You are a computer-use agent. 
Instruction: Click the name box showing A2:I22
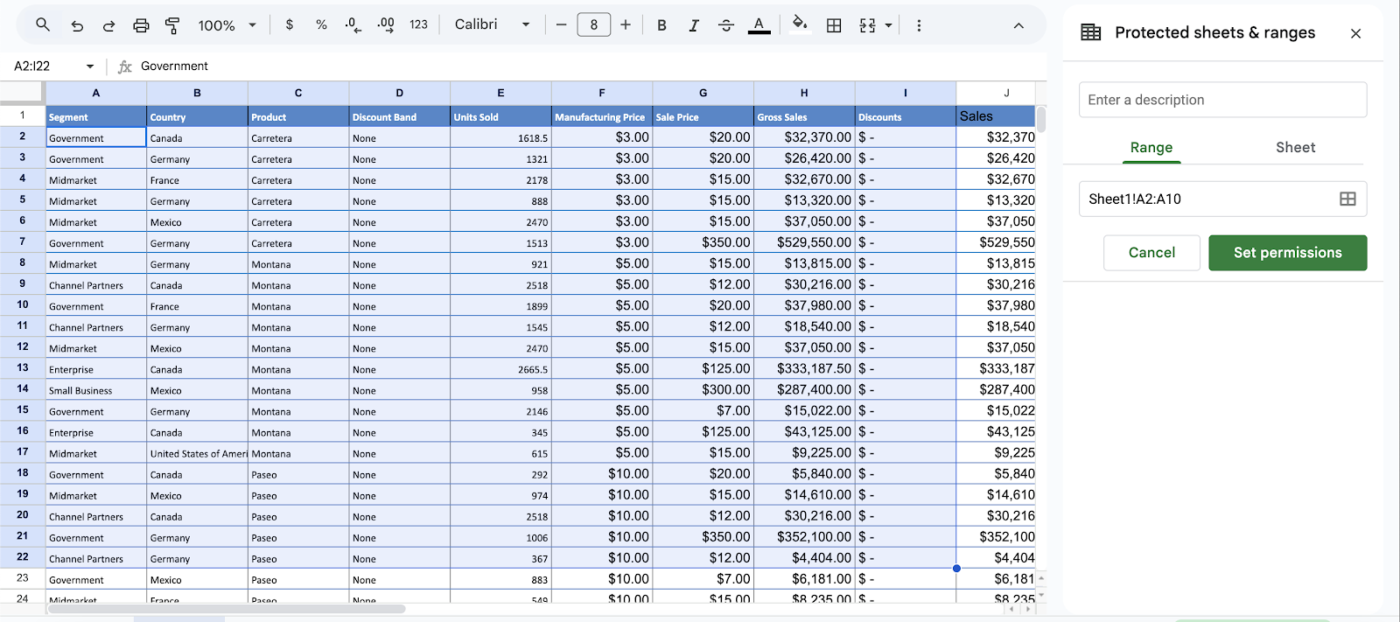46,66
